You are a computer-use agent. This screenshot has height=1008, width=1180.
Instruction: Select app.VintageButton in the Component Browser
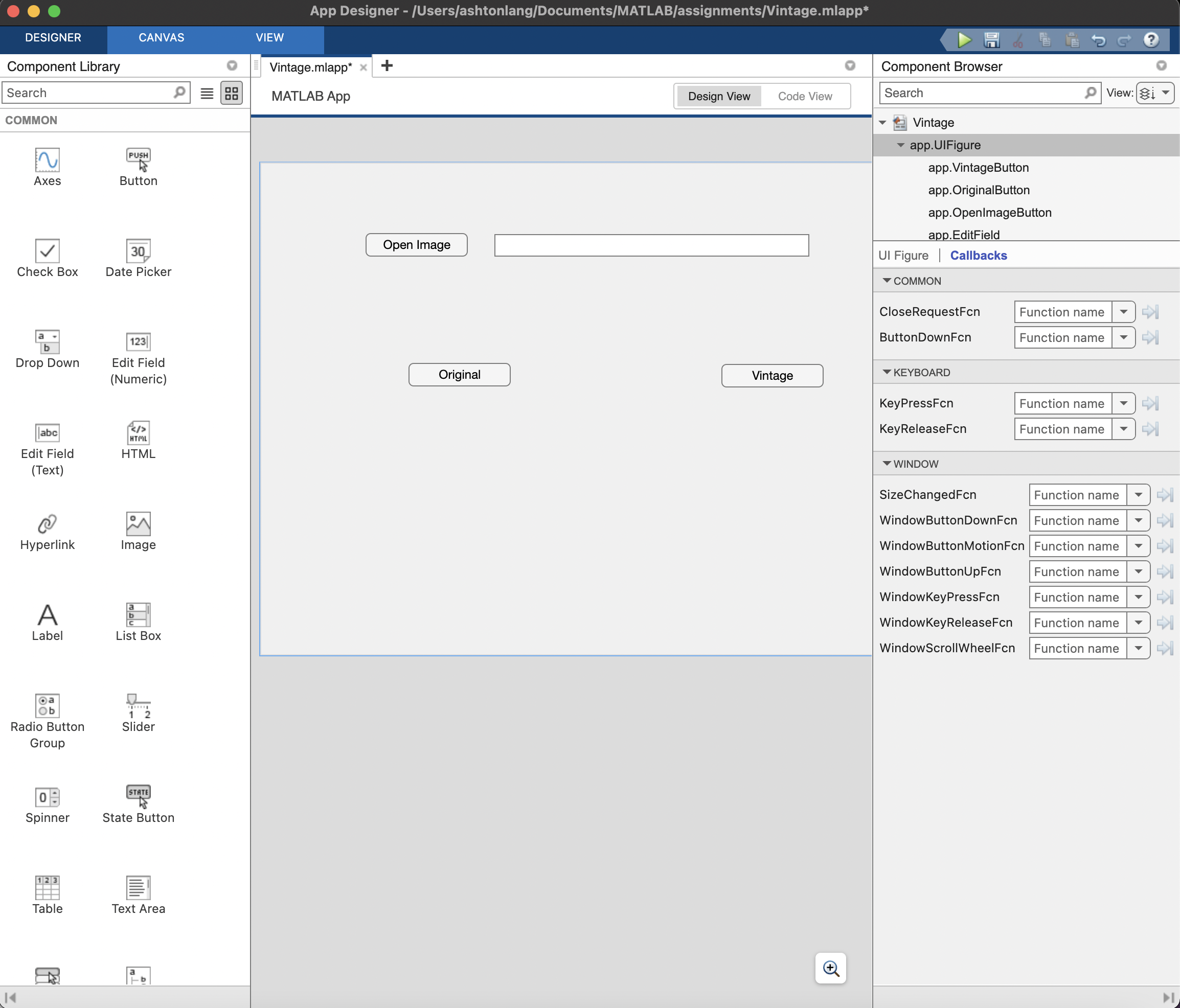tap(978, 168)
